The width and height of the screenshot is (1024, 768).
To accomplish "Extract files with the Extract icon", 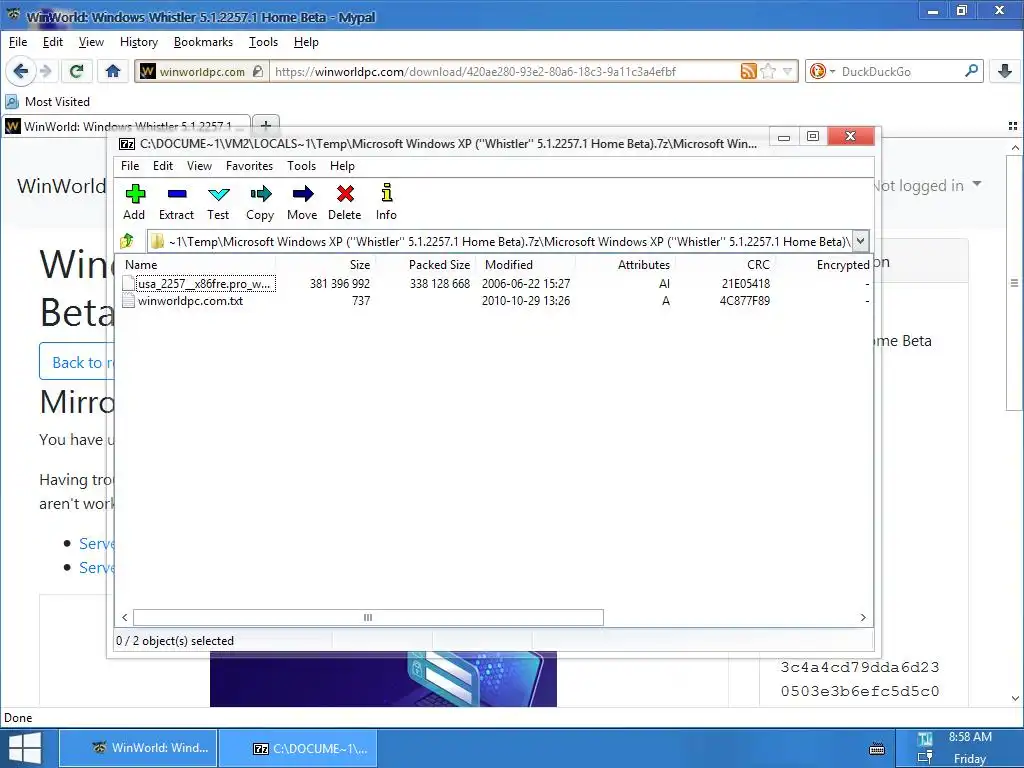I will [176, 202].
